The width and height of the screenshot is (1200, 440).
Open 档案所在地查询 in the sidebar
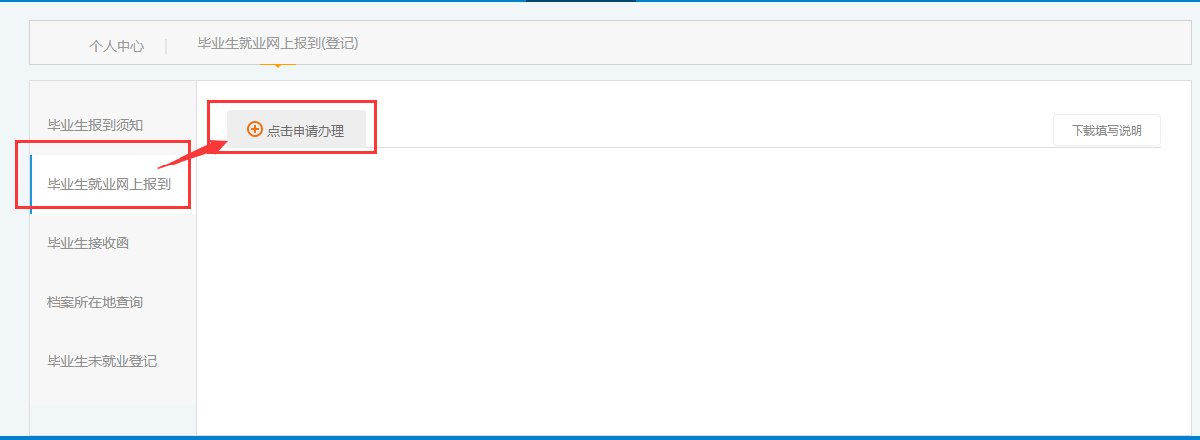(95, 302)
